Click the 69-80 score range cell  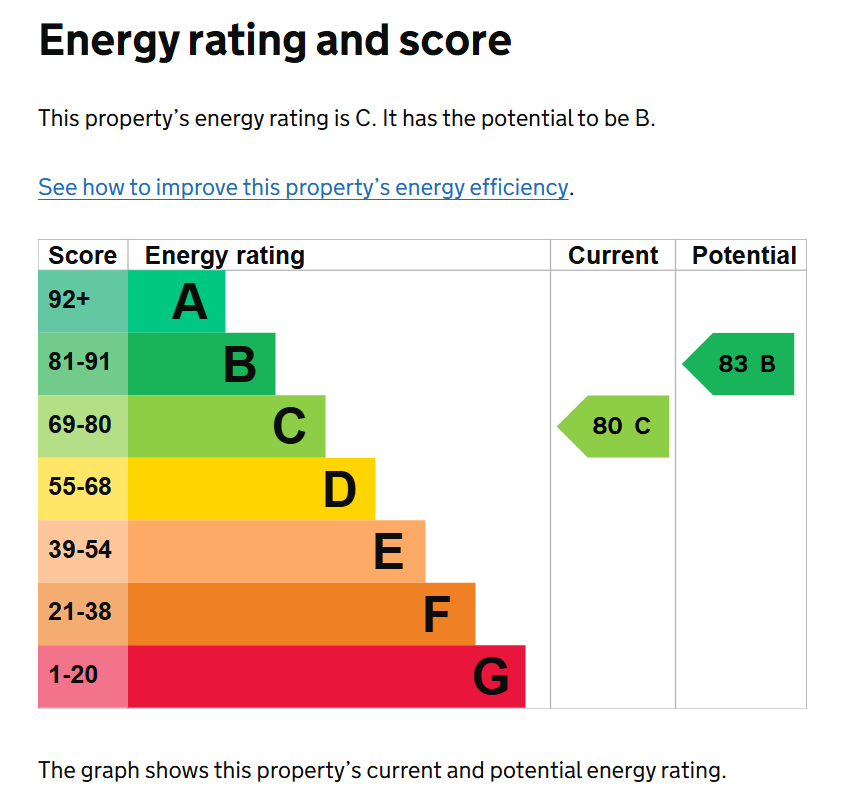coord(83,426)
